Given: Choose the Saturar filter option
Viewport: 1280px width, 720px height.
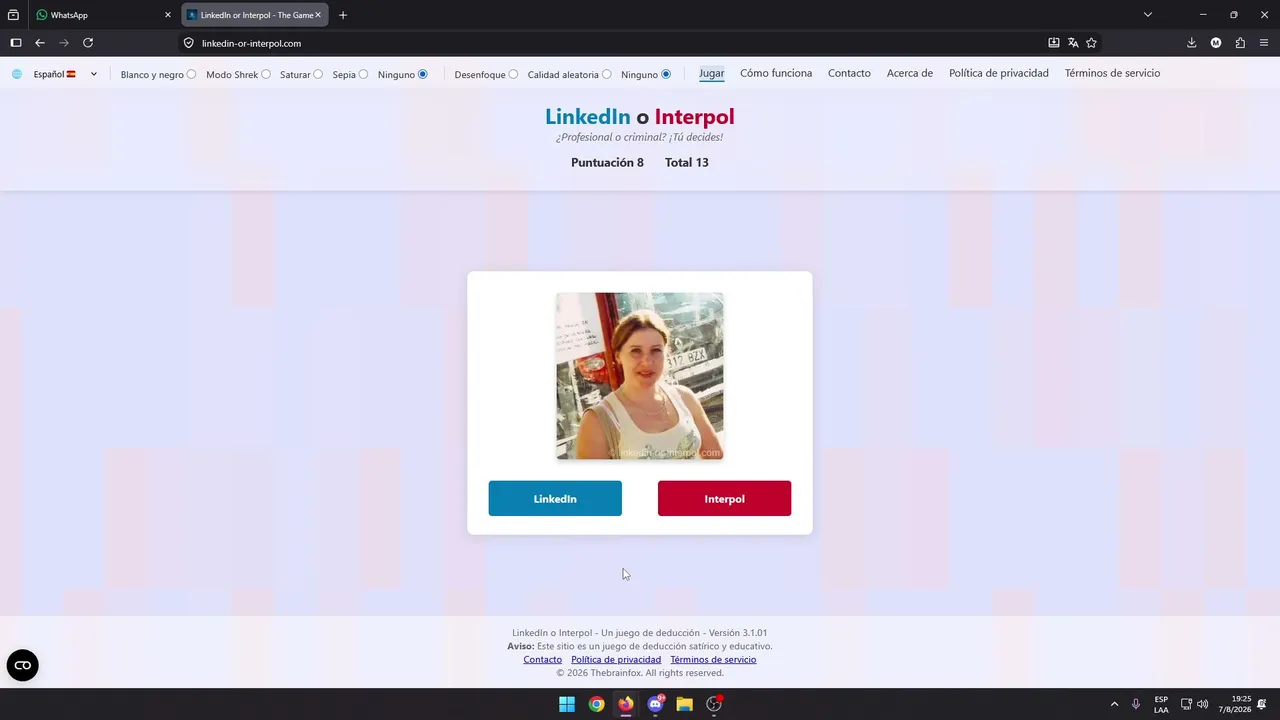Looking at the screenshot, I should tap(318, 74).
